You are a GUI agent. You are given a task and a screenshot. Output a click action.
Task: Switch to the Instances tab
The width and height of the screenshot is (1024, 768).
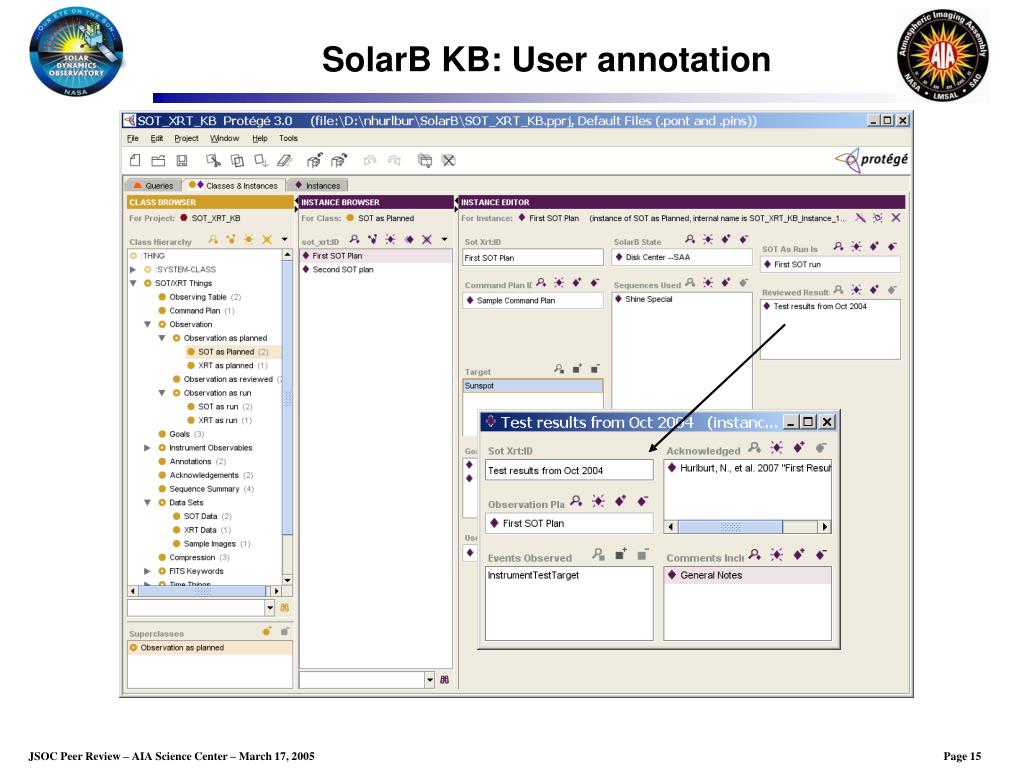pos(318,185)
